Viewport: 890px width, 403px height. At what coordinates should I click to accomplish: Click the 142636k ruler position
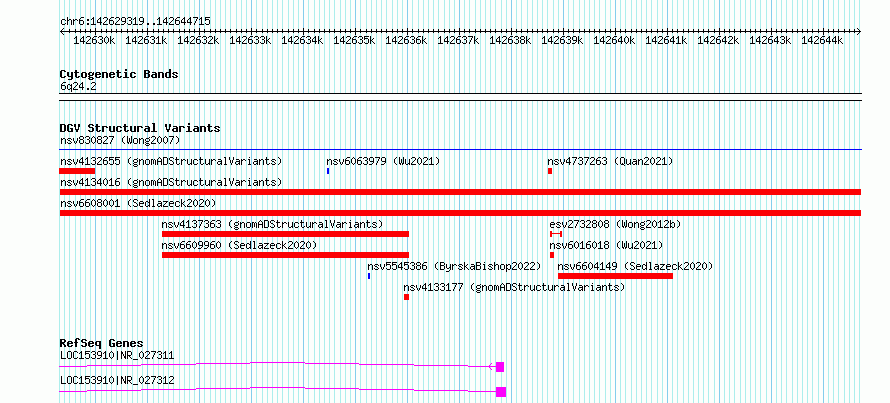(x=406, y=40)
